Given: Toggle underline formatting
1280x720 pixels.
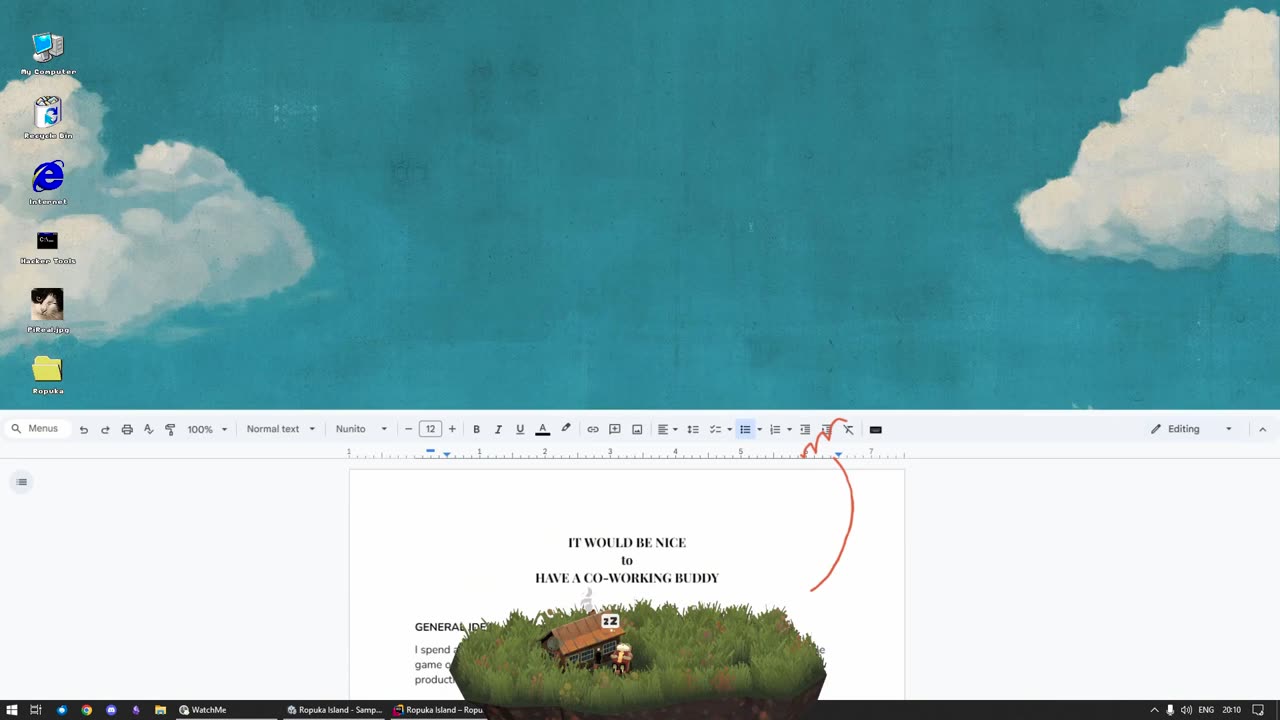Looking at the screenshot, I should click(520, 430).
